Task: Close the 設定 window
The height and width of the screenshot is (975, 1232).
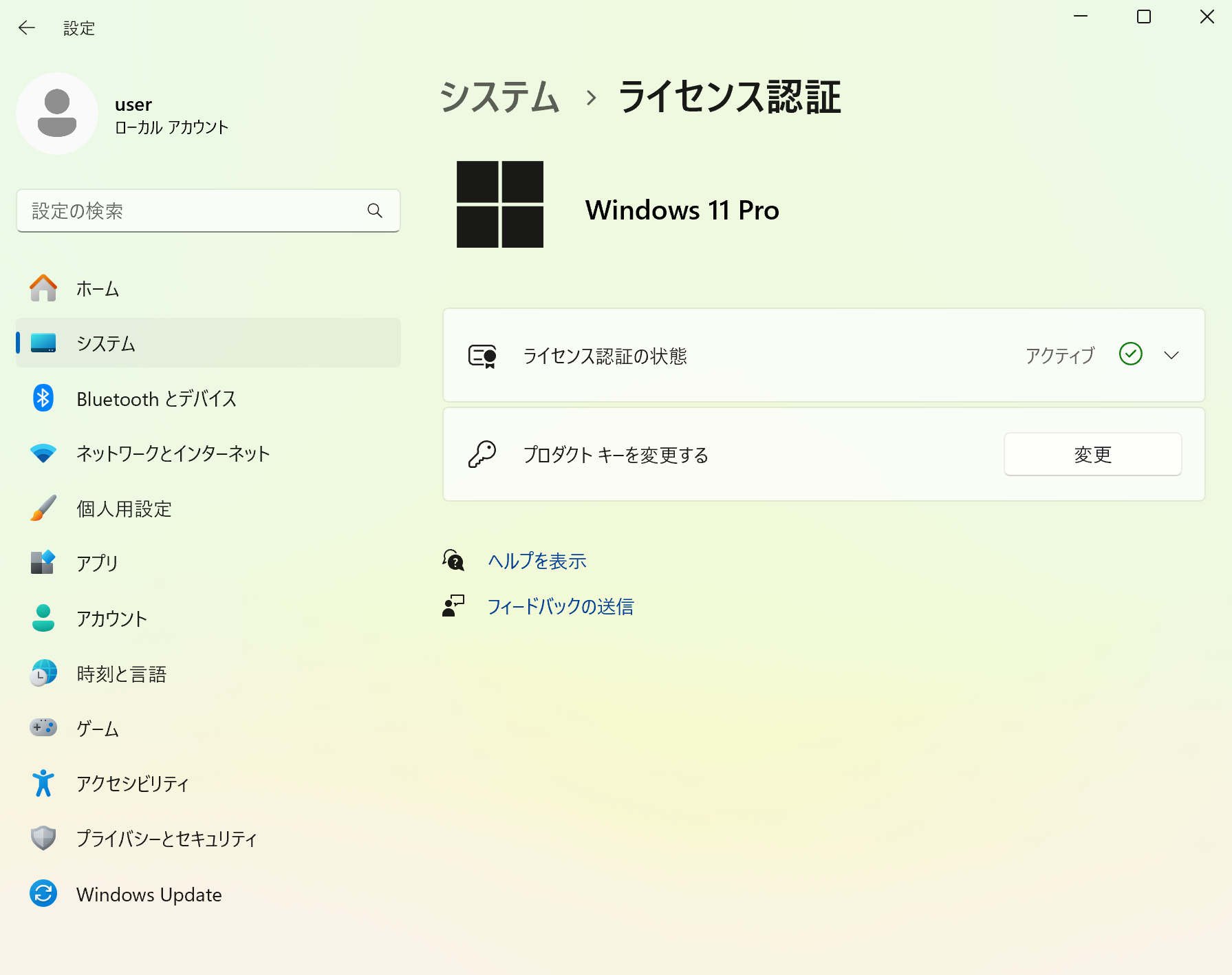Action: tap(1207, 17)
